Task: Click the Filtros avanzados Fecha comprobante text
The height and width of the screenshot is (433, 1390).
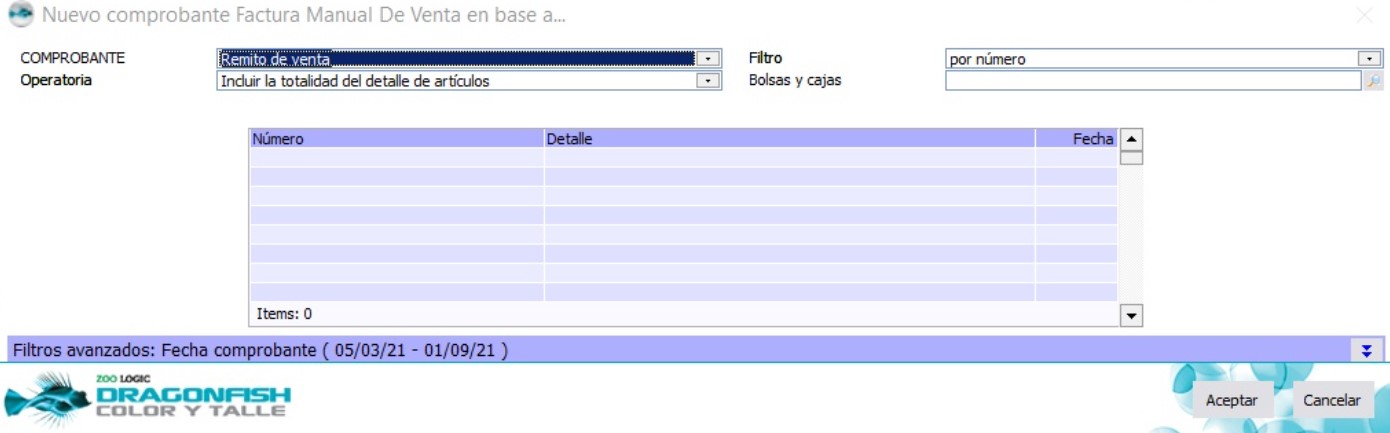Action: (x=259, y=350)
